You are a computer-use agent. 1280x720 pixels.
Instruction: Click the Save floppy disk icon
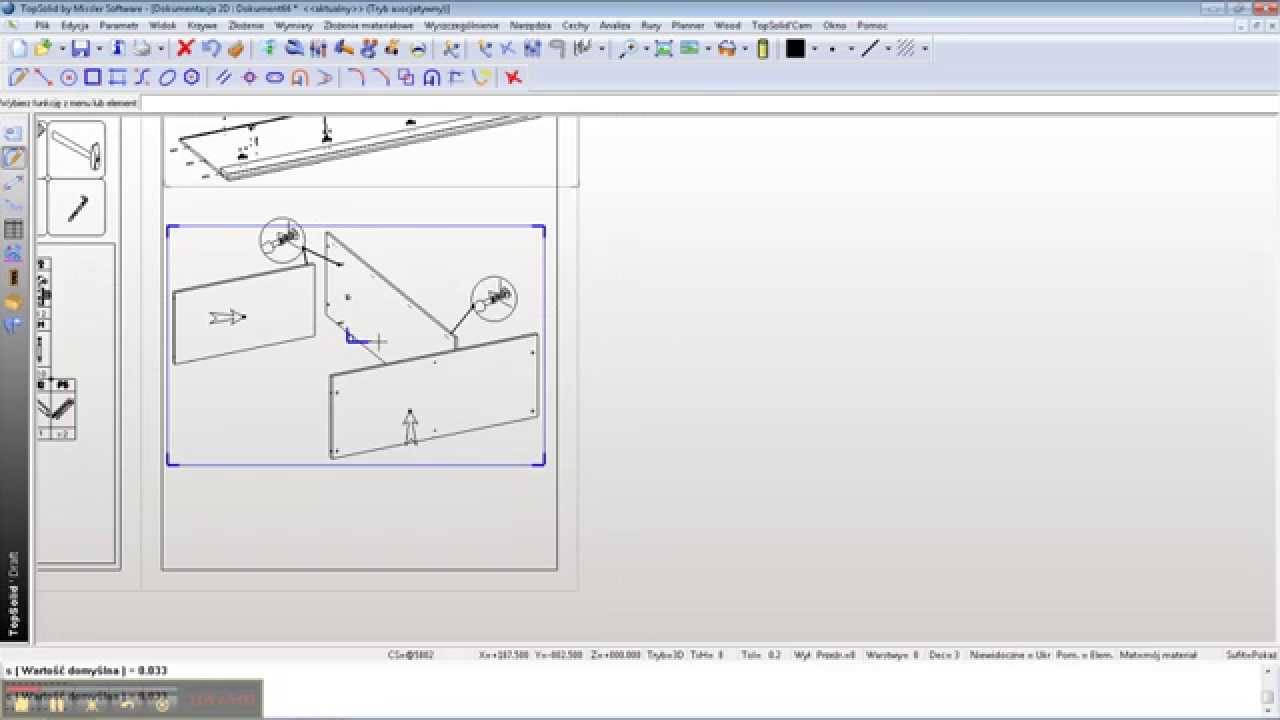pyautogui.click(x=81, y=48)
